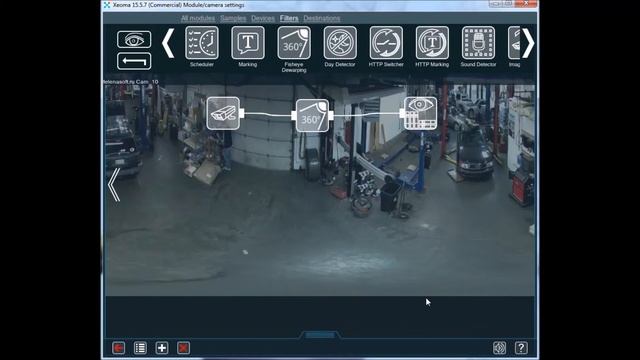The width and height of the screenshot is (640, 360).
Task: Pick the Fisheye Dewarping module in toolbar
Action: pos(294,43)
